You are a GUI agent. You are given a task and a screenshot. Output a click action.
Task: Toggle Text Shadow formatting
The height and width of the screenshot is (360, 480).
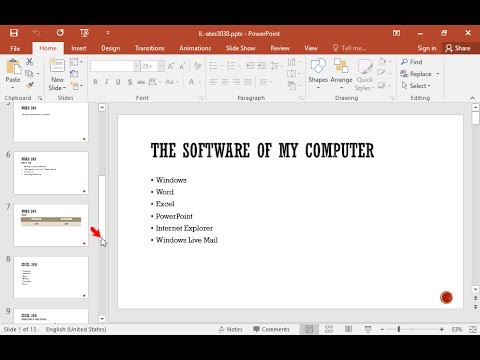130,82
